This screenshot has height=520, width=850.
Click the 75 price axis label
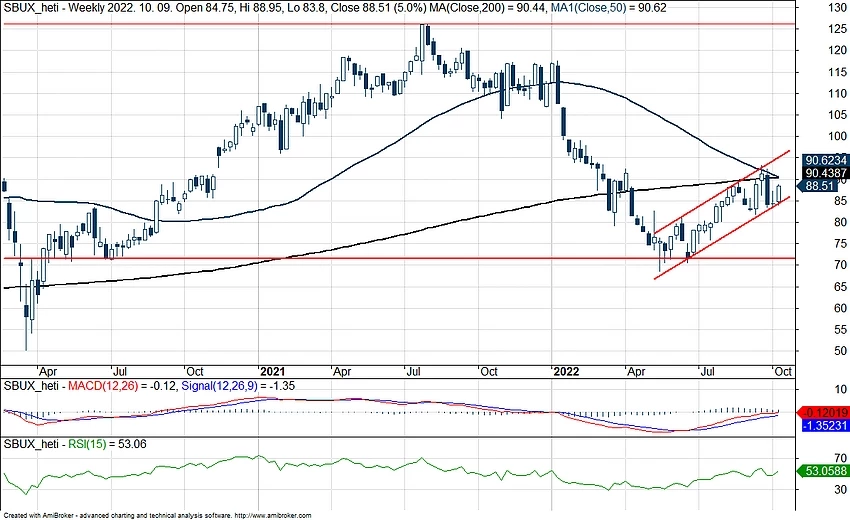click(x=840, y=244)
